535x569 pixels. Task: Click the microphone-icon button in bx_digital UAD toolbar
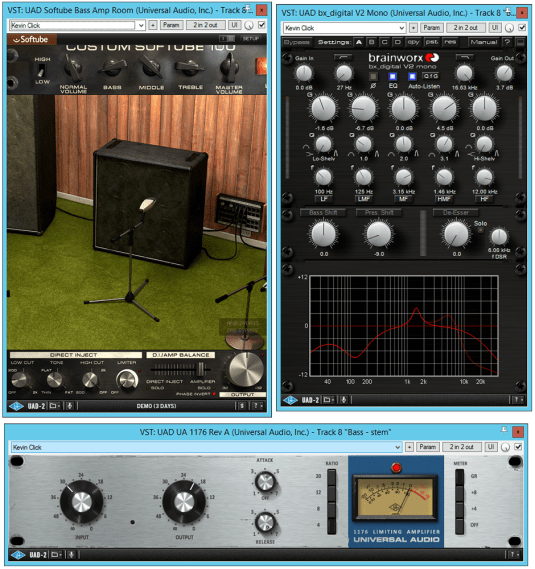(x=343, y=400)
